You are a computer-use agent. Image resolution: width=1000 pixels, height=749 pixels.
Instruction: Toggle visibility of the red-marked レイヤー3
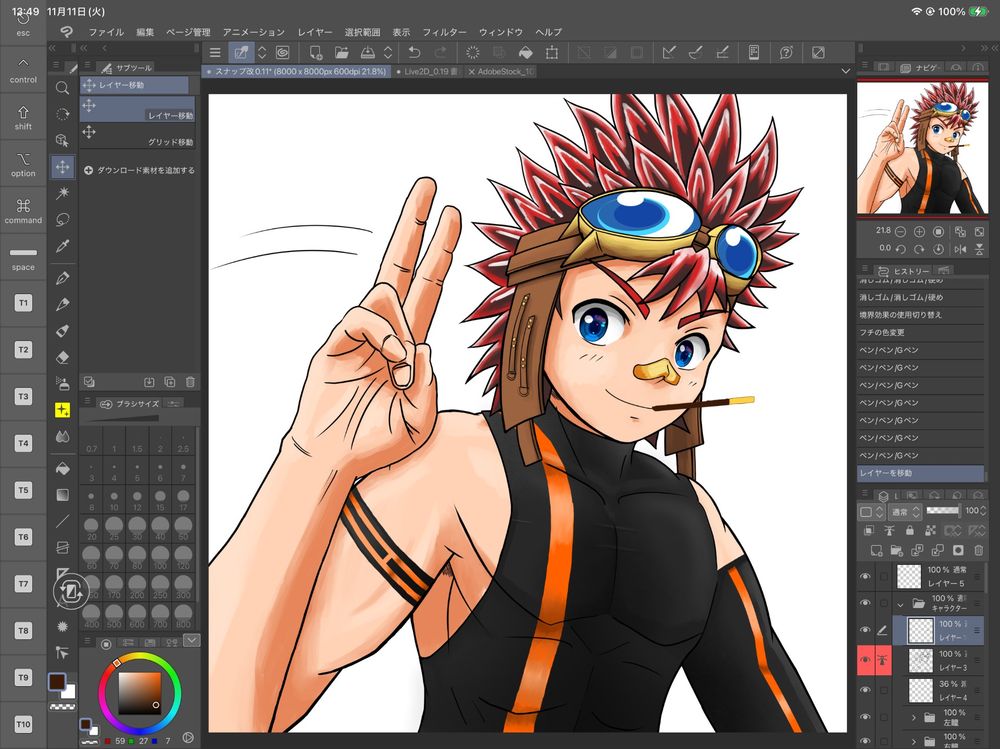(866, 660)
